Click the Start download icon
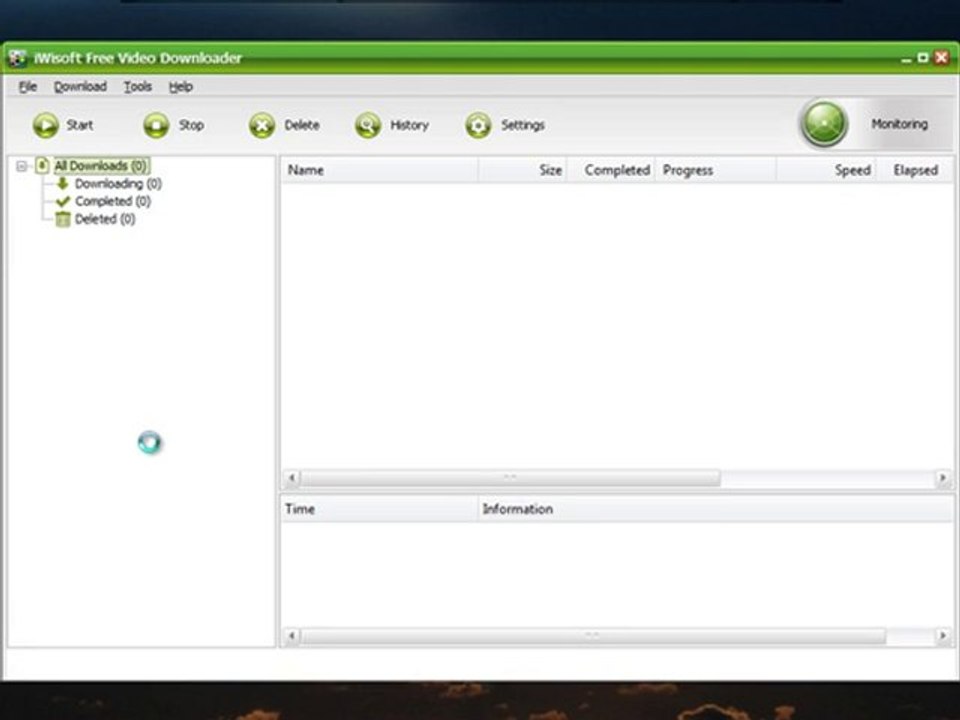This screenshot has height=720, width=960. [46, 126]
